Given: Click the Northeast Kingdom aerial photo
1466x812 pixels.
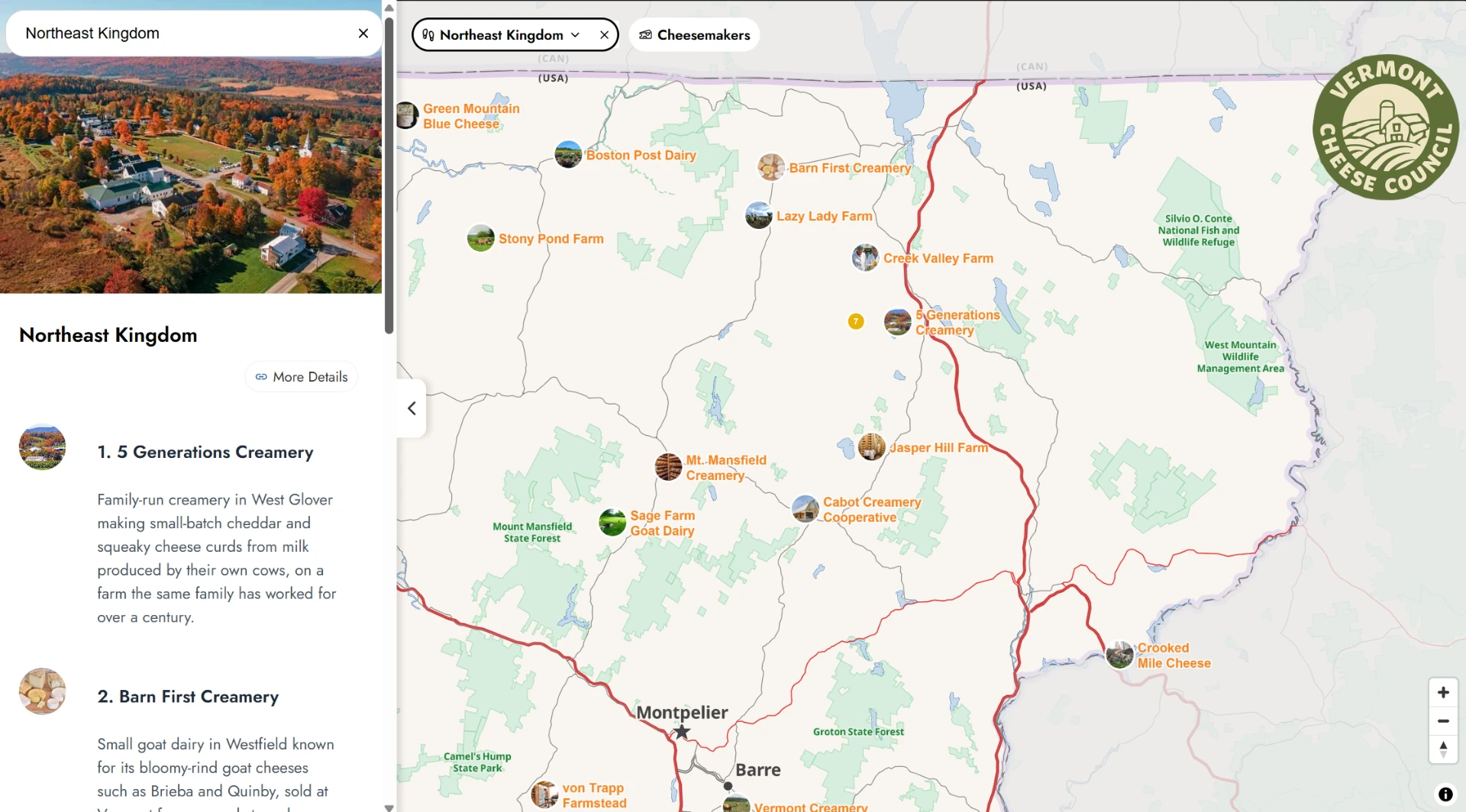Looking at the screenshot, I should point(191,175).
